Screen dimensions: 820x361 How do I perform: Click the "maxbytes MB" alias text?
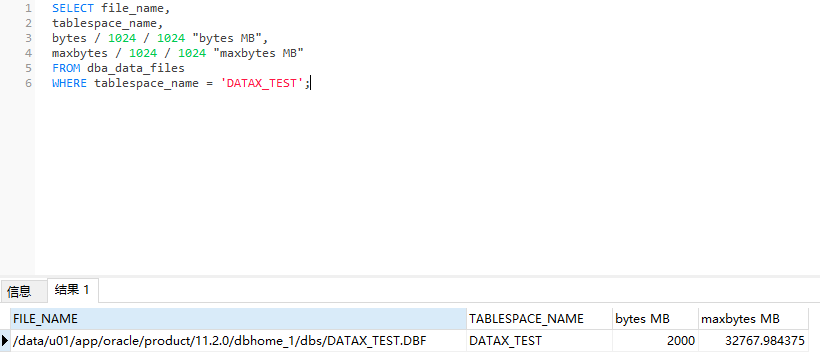tap(258, 53)
